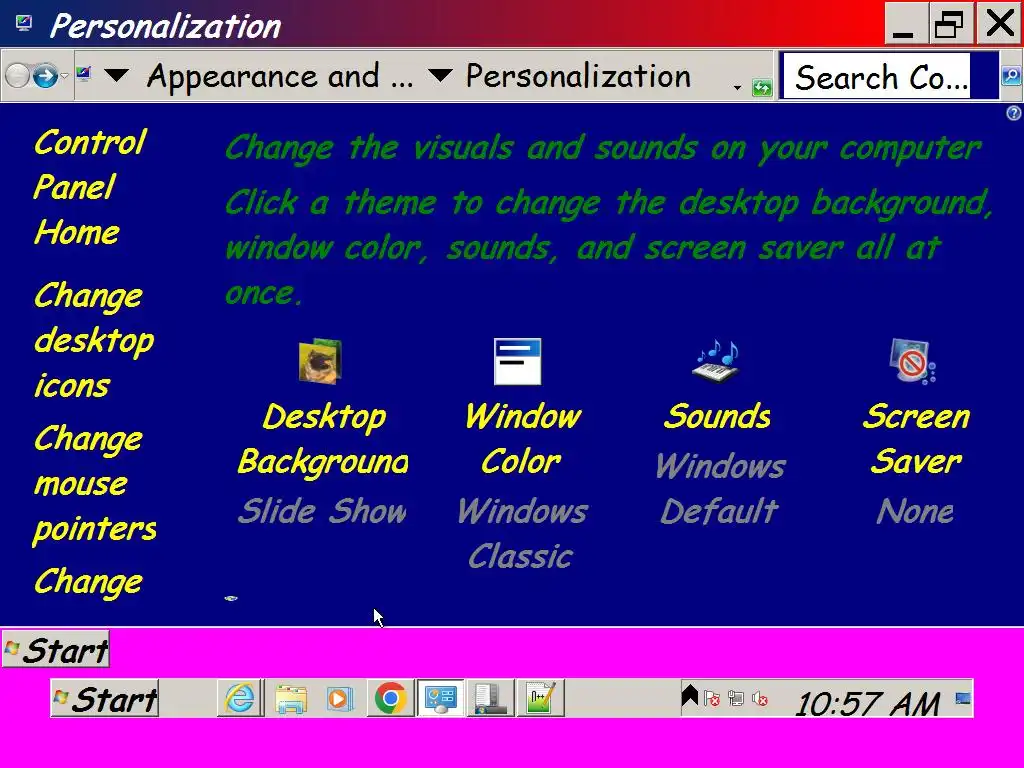Screen dimensions: 1024x768
Task: Click Personalization breadcrumb in address bar
Action: tap(578, 76)
